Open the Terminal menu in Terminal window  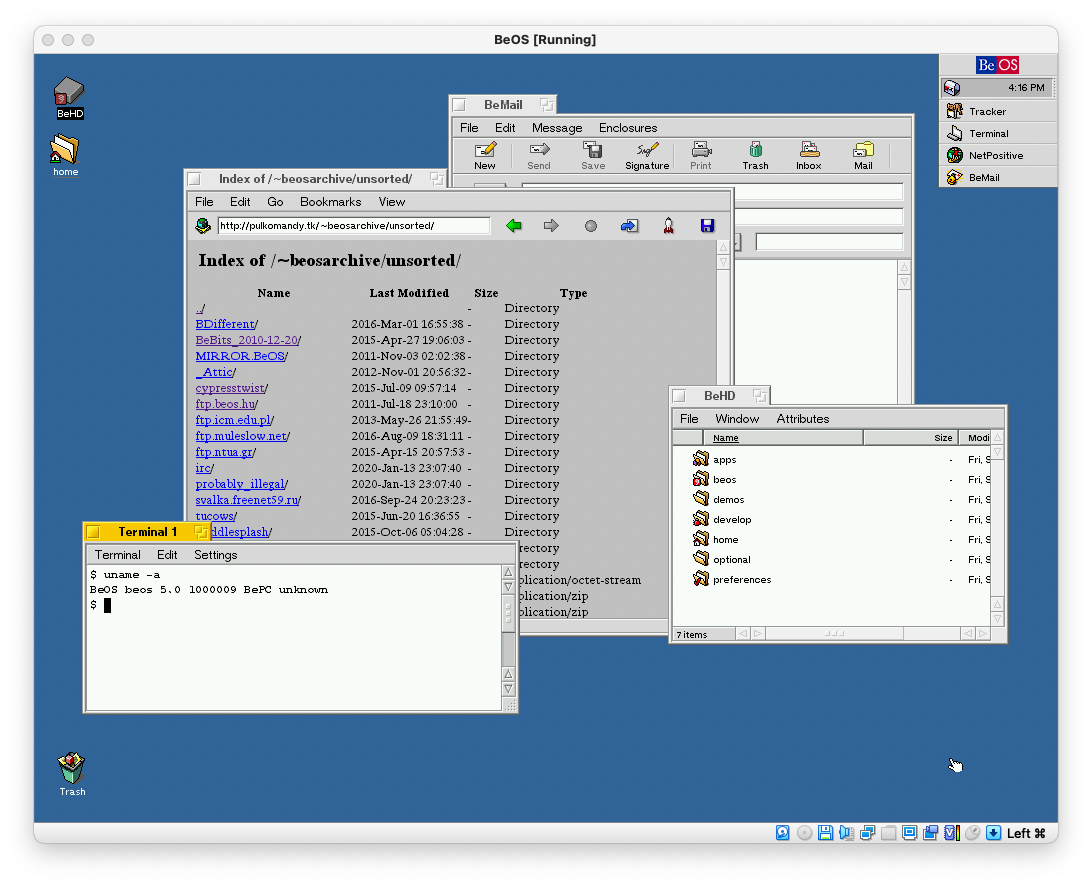coord(117,555)
